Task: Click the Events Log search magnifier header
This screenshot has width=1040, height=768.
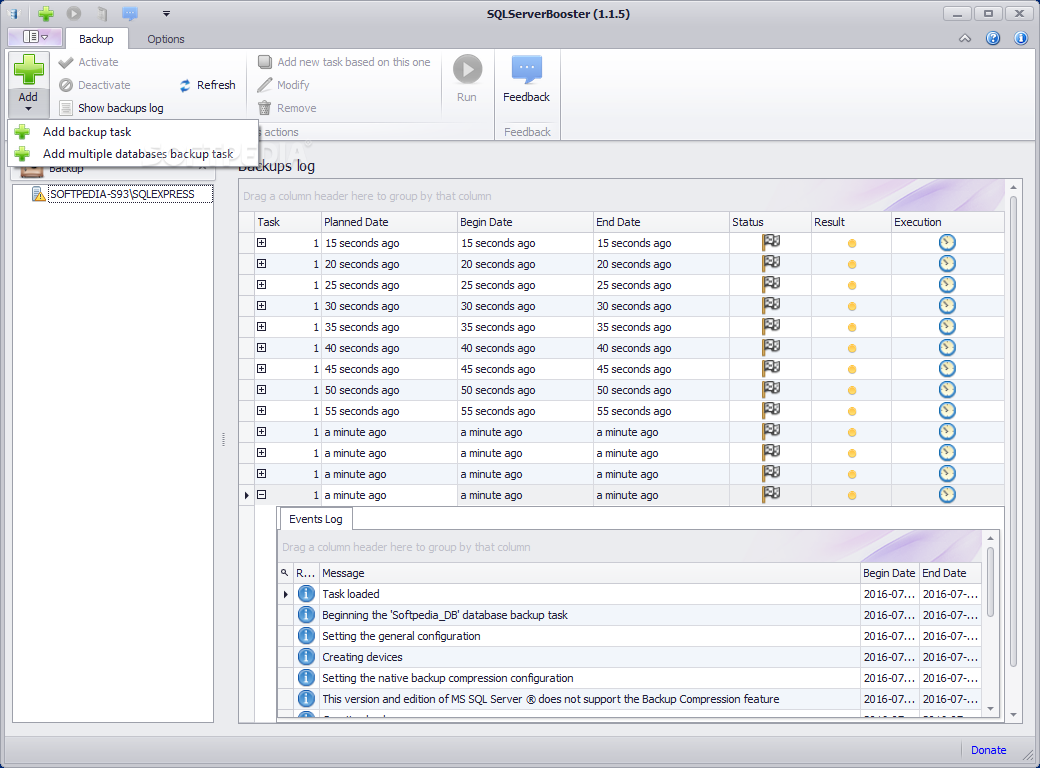Action: point(285,573)
